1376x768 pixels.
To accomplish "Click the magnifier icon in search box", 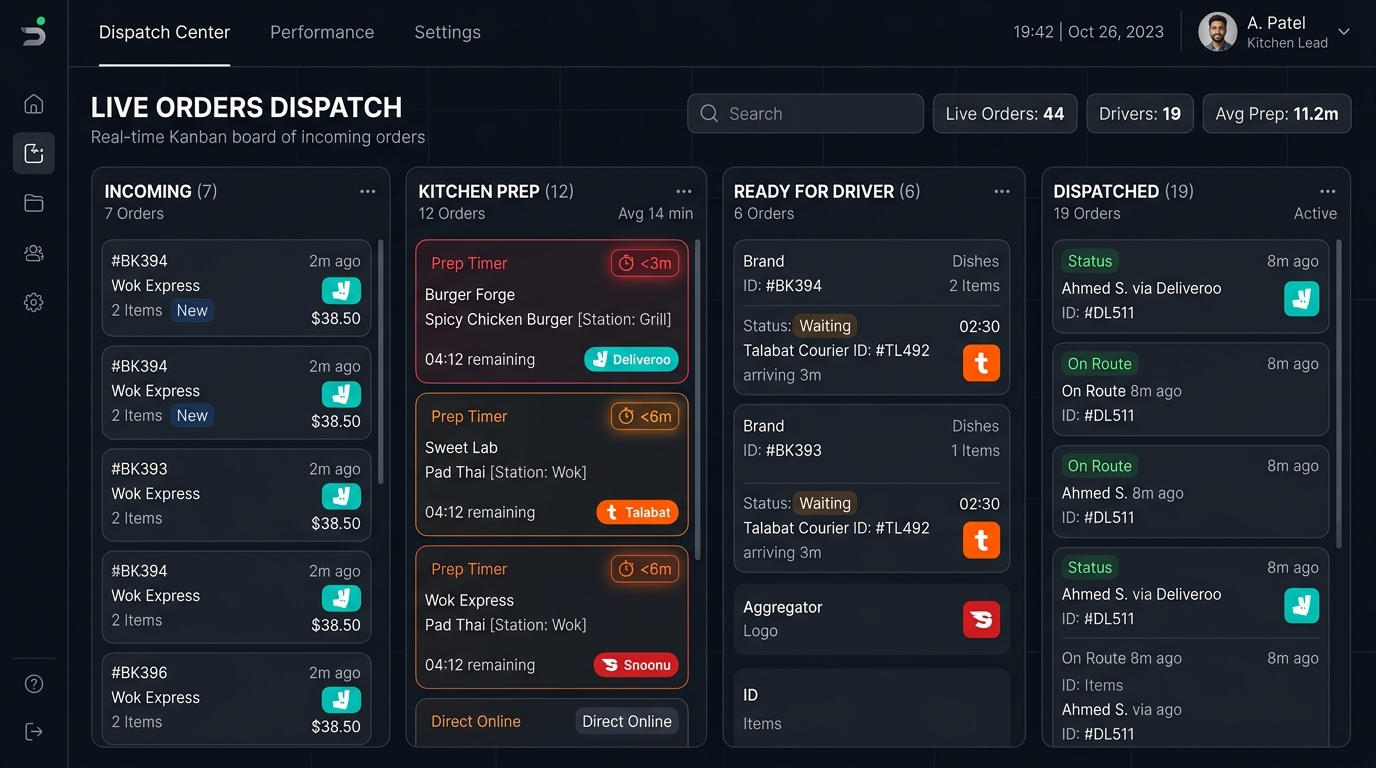I will coord(709,114).
